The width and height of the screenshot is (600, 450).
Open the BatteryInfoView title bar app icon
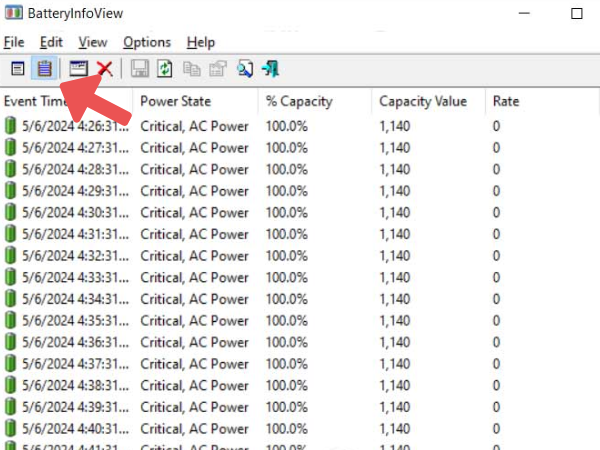(13, 13)
